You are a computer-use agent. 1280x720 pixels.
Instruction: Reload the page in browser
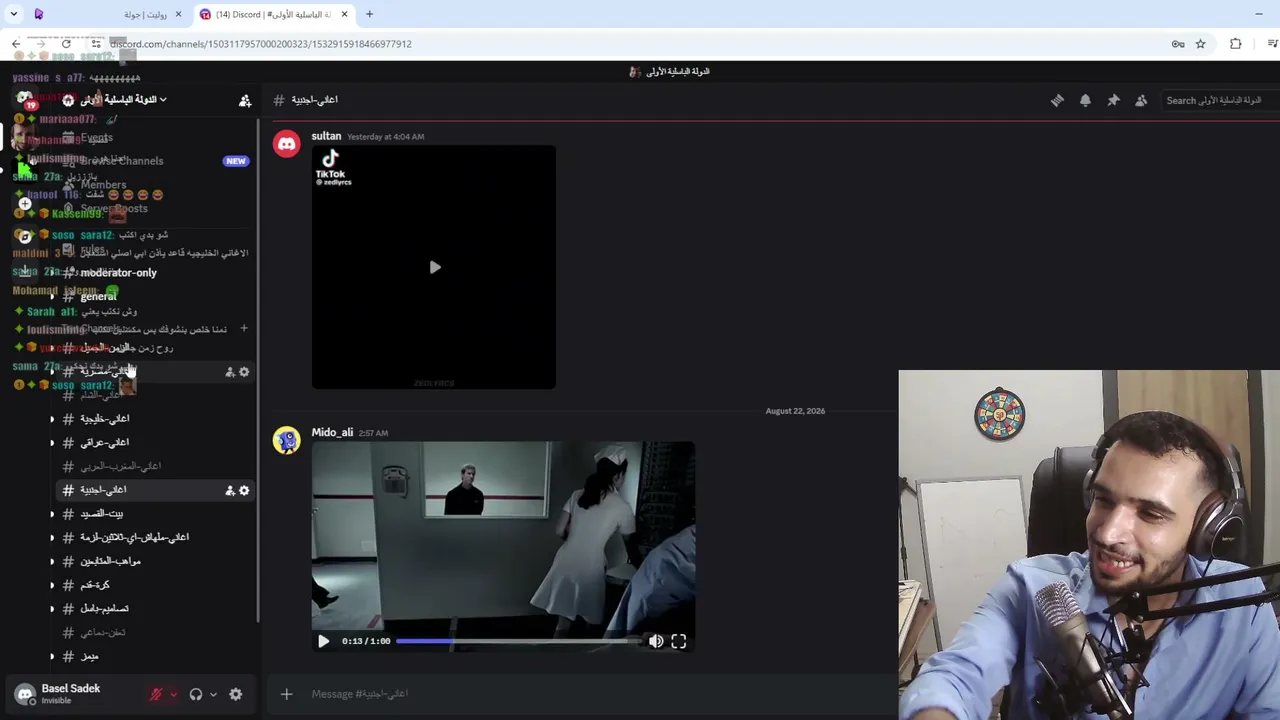coord(66,44)
